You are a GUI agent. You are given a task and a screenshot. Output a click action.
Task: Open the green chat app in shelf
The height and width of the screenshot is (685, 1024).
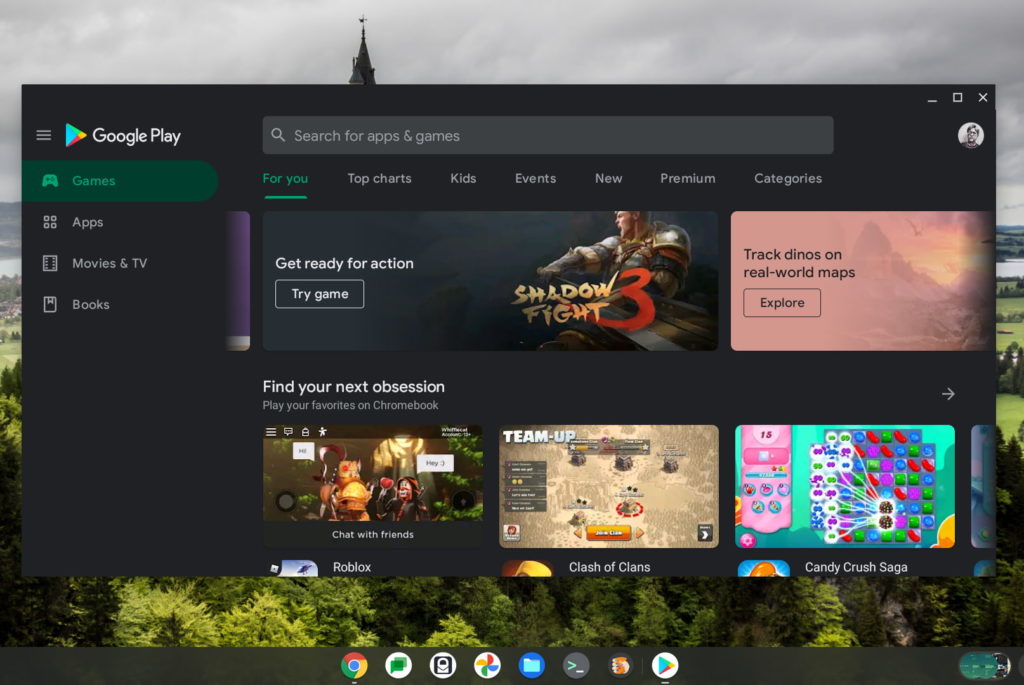[398, 665]
